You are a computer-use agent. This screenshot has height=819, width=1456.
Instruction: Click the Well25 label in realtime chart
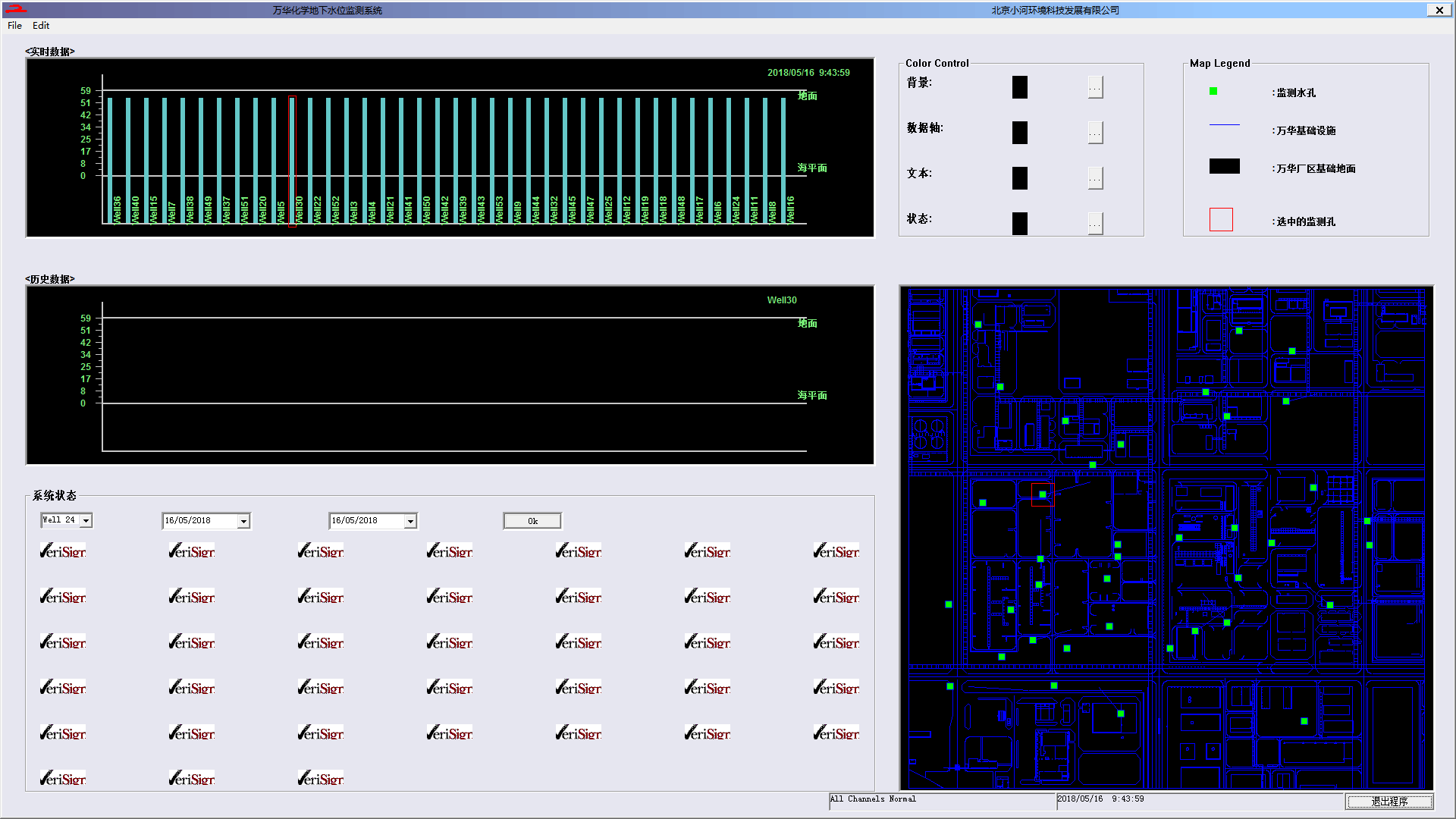(609, 209)
